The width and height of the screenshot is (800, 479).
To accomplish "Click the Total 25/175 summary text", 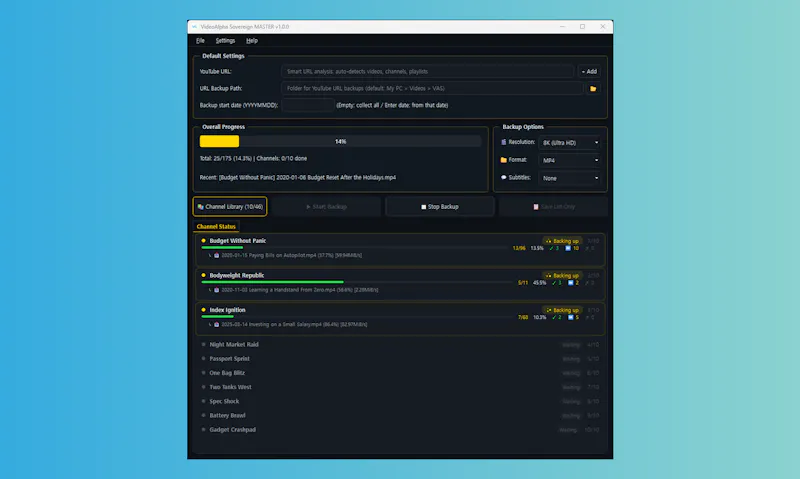I will tap(253, 159).
